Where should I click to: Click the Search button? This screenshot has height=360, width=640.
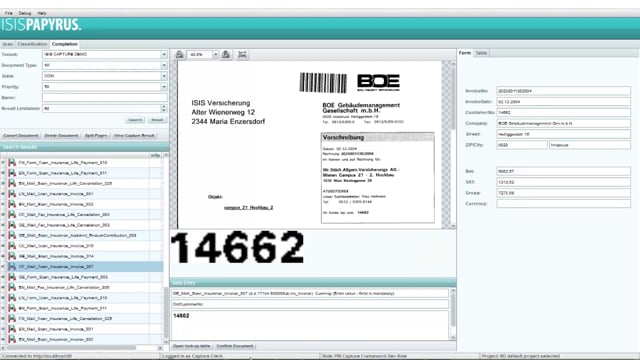coord(135,120)
